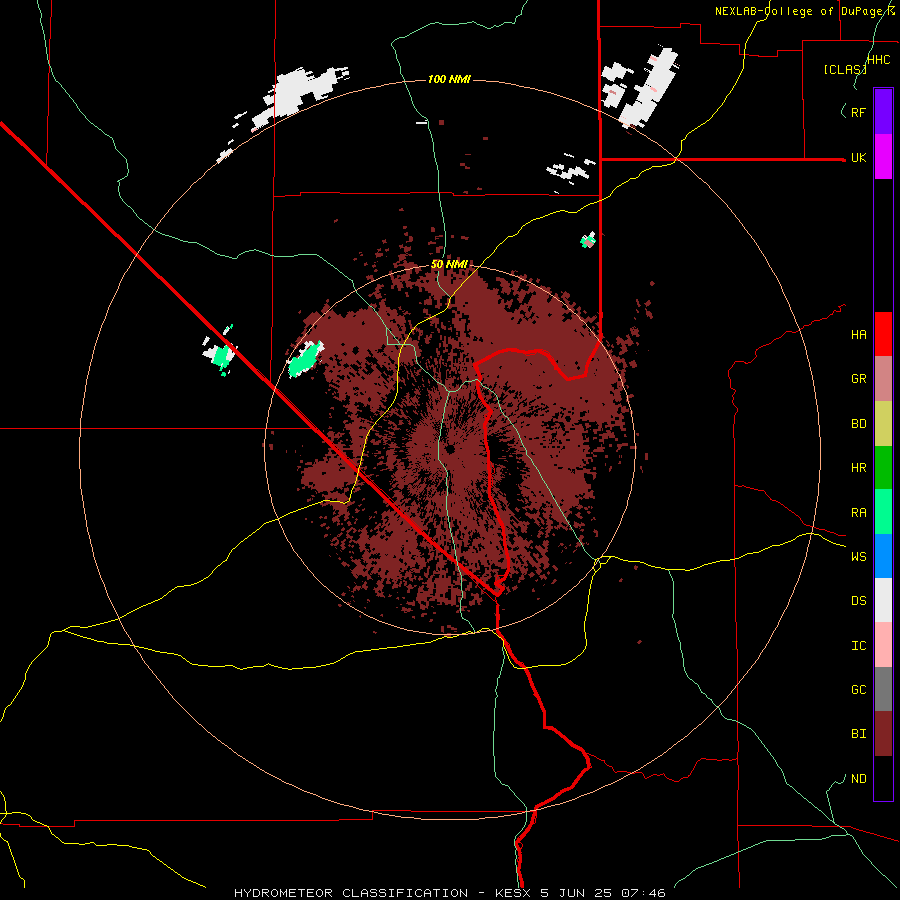
Task: Pick the RA light-green legend swatch
Action: tap(883, 512)
